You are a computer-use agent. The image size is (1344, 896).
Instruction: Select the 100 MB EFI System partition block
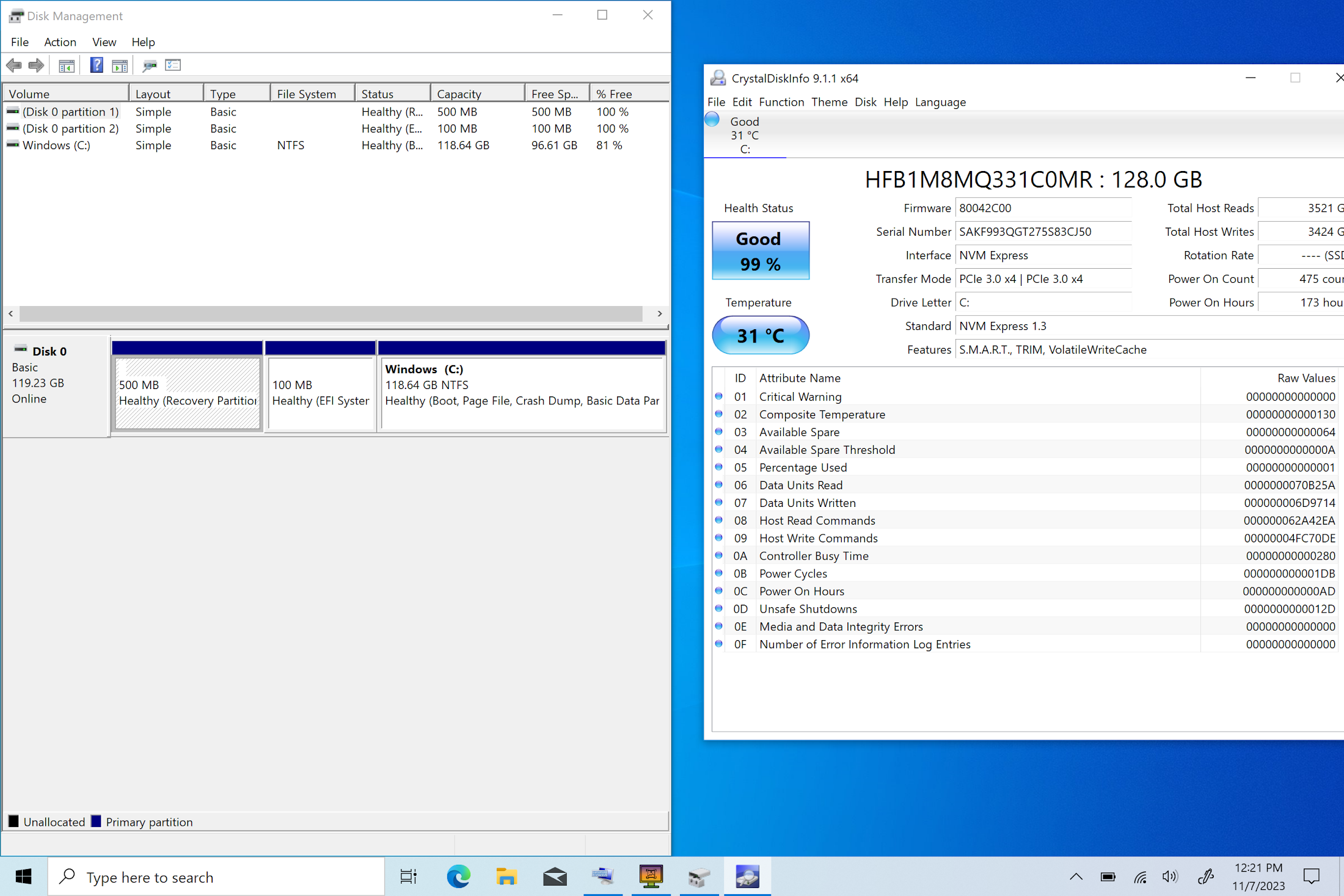321,386
